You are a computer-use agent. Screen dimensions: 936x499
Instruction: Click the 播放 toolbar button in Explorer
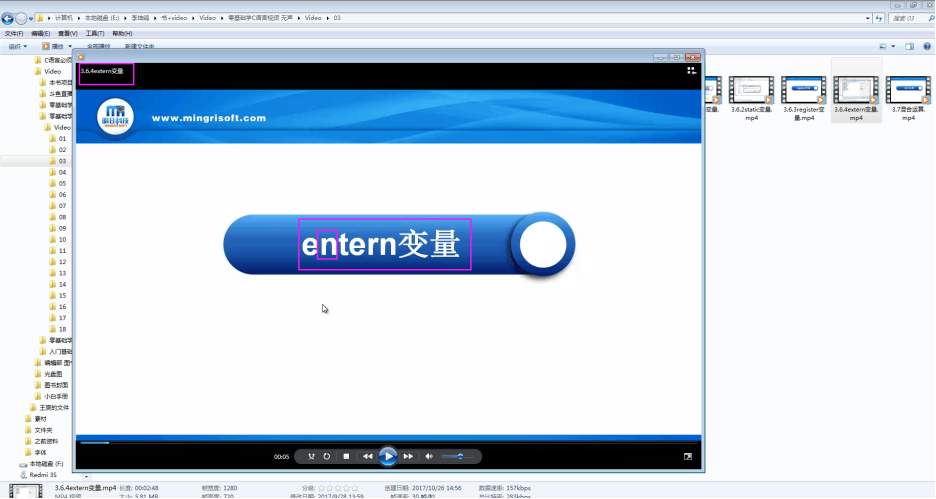click(53, 47)
